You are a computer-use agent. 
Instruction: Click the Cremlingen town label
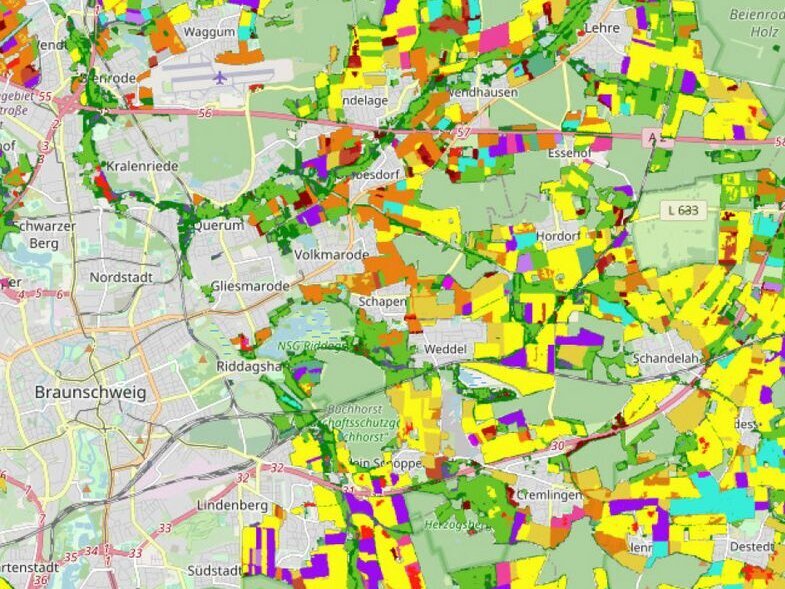point(550,496)
